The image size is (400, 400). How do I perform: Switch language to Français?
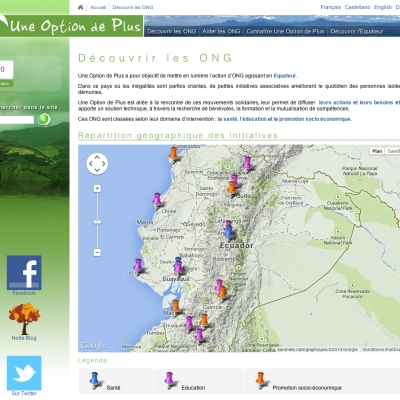tap(331, 7)
